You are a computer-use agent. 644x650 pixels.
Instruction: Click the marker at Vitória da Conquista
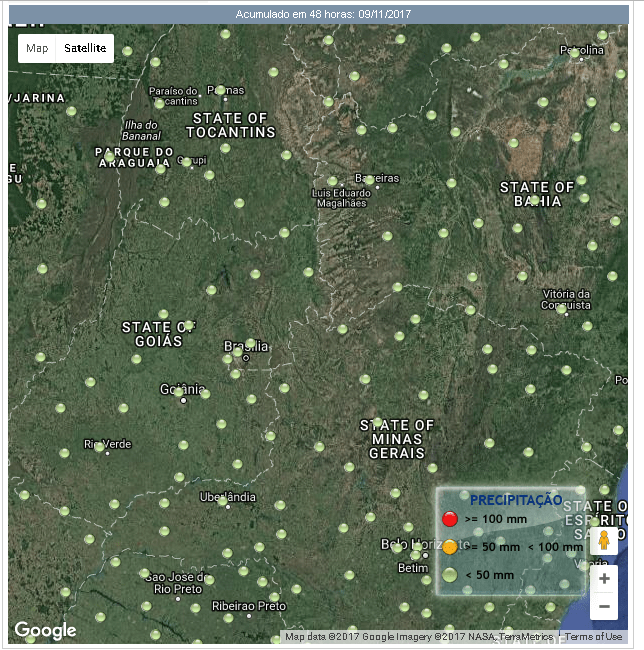[x=562, y=309]
